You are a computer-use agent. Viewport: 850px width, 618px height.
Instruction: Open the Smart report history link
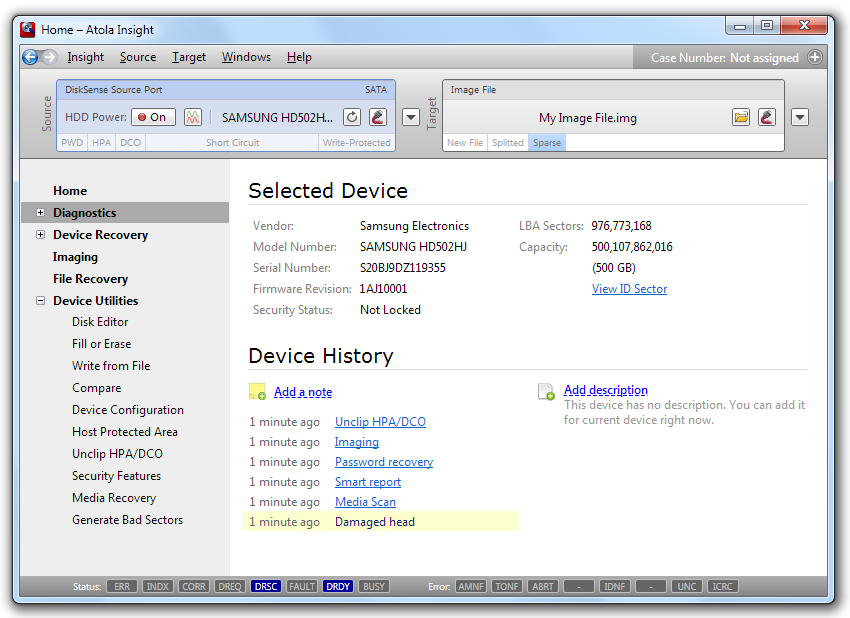click(368, 482)
